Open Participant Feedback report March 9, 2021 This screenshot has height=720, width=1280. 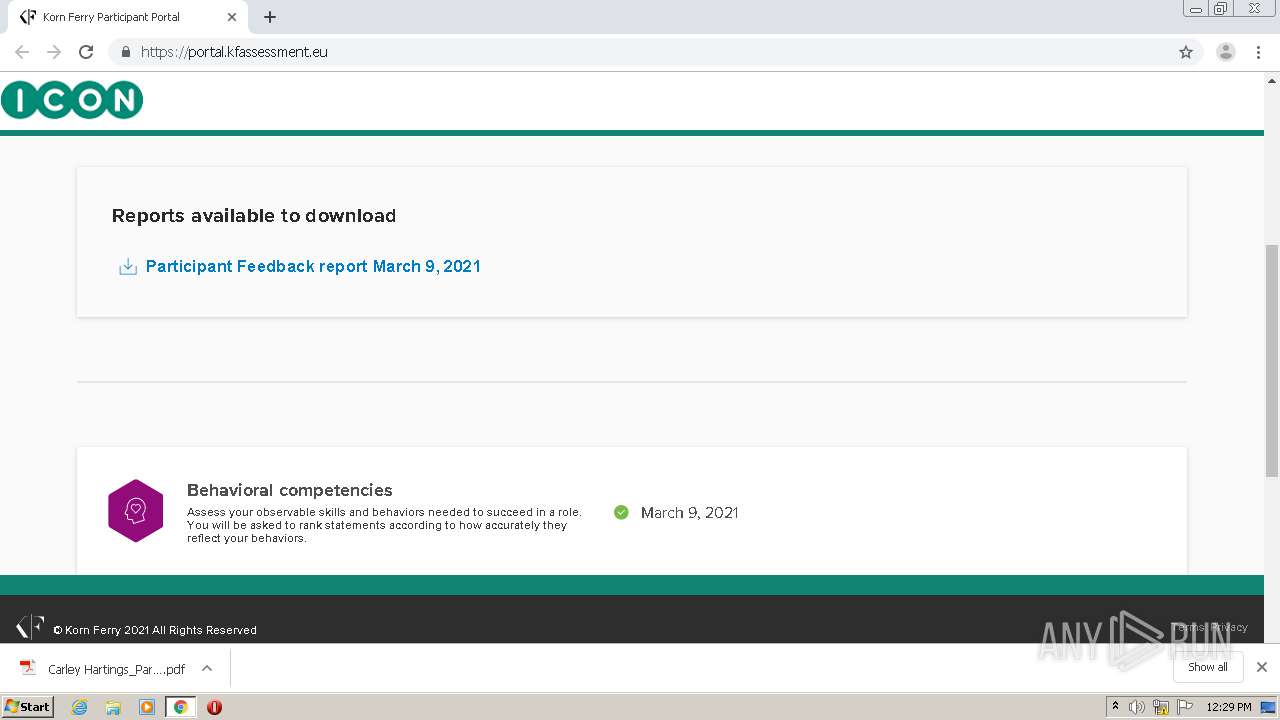[313, 266]
